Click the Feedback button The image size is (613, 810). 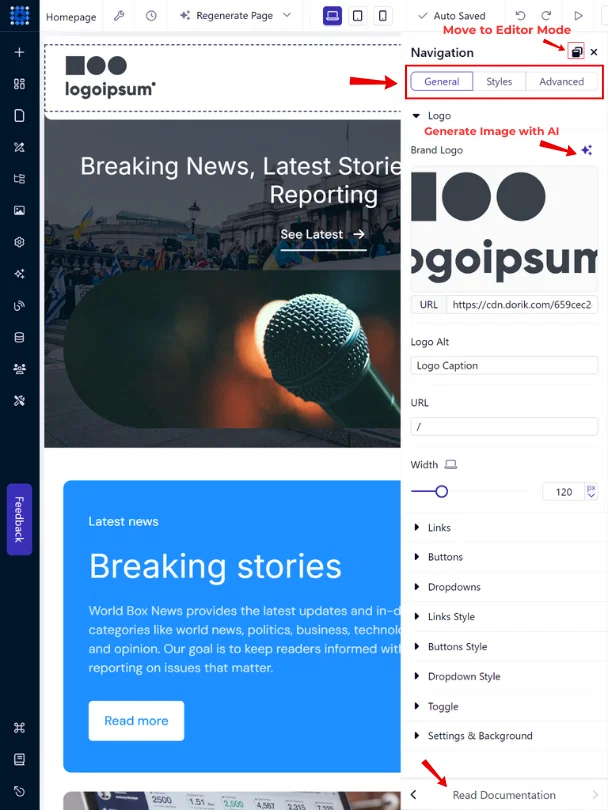click(x=20, y=519)
